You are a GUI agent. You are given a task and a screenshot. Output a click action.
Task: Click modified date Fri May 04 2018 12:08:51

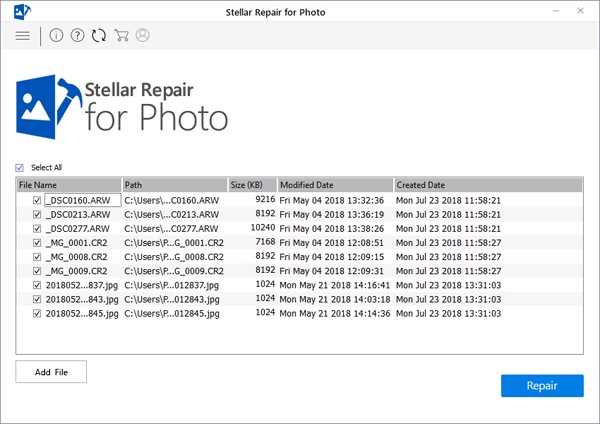(331, 243)
